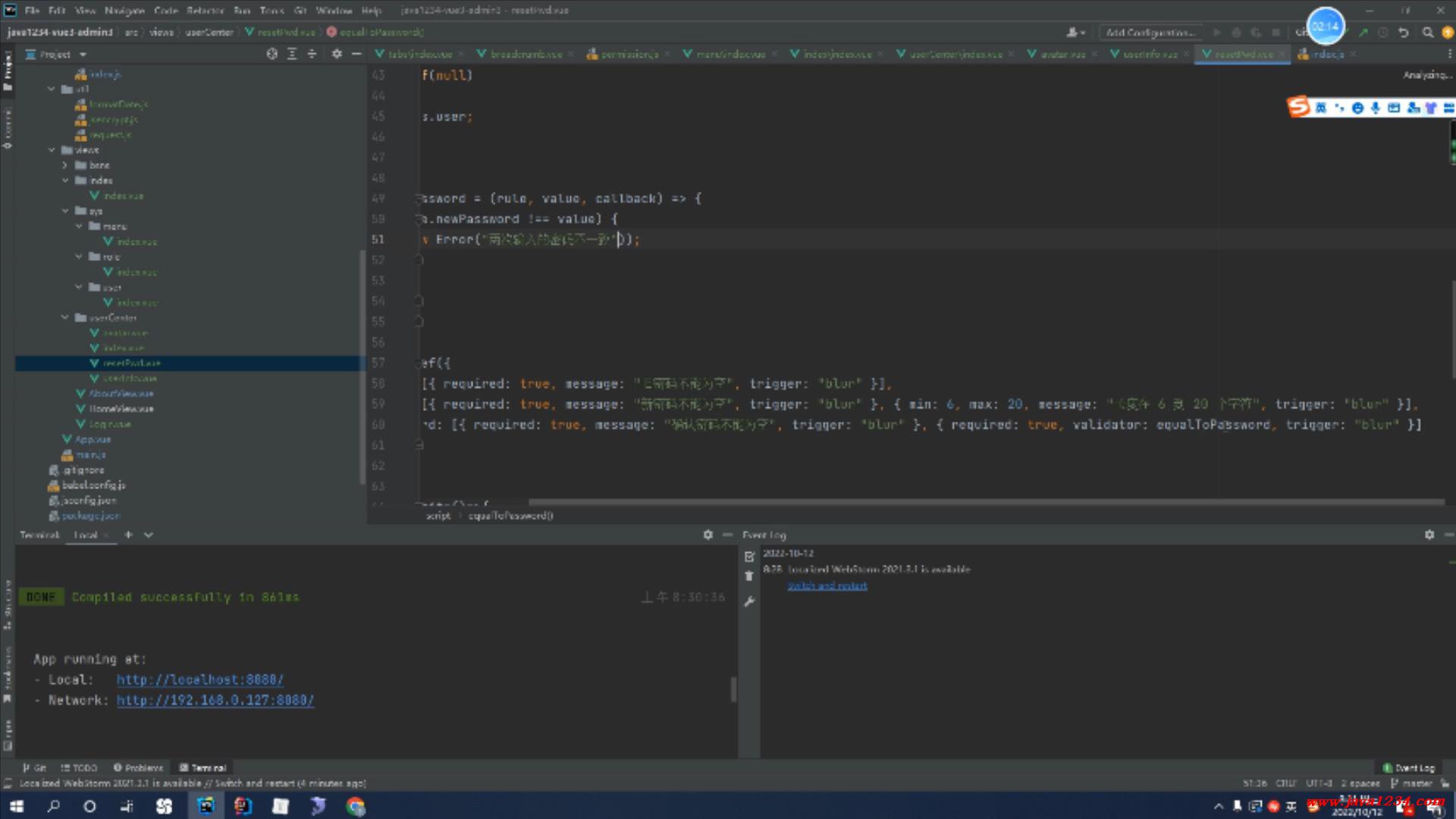Add a new terminal tab with plus icon

[128, 535]
